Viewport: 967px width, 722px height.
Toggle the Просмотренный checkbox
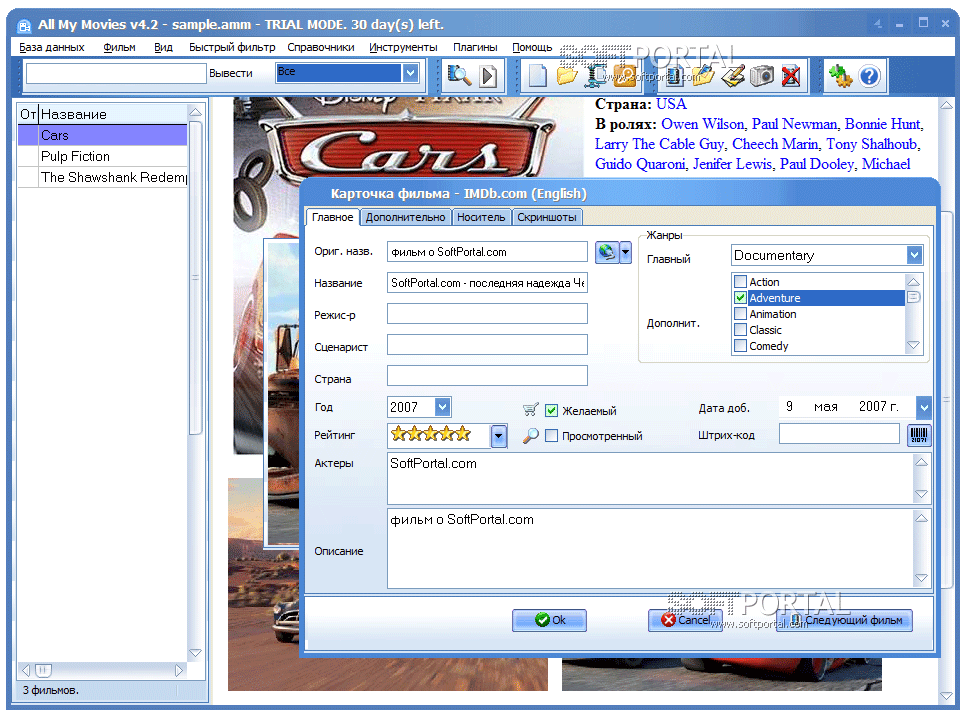click(x=552, y=436)
